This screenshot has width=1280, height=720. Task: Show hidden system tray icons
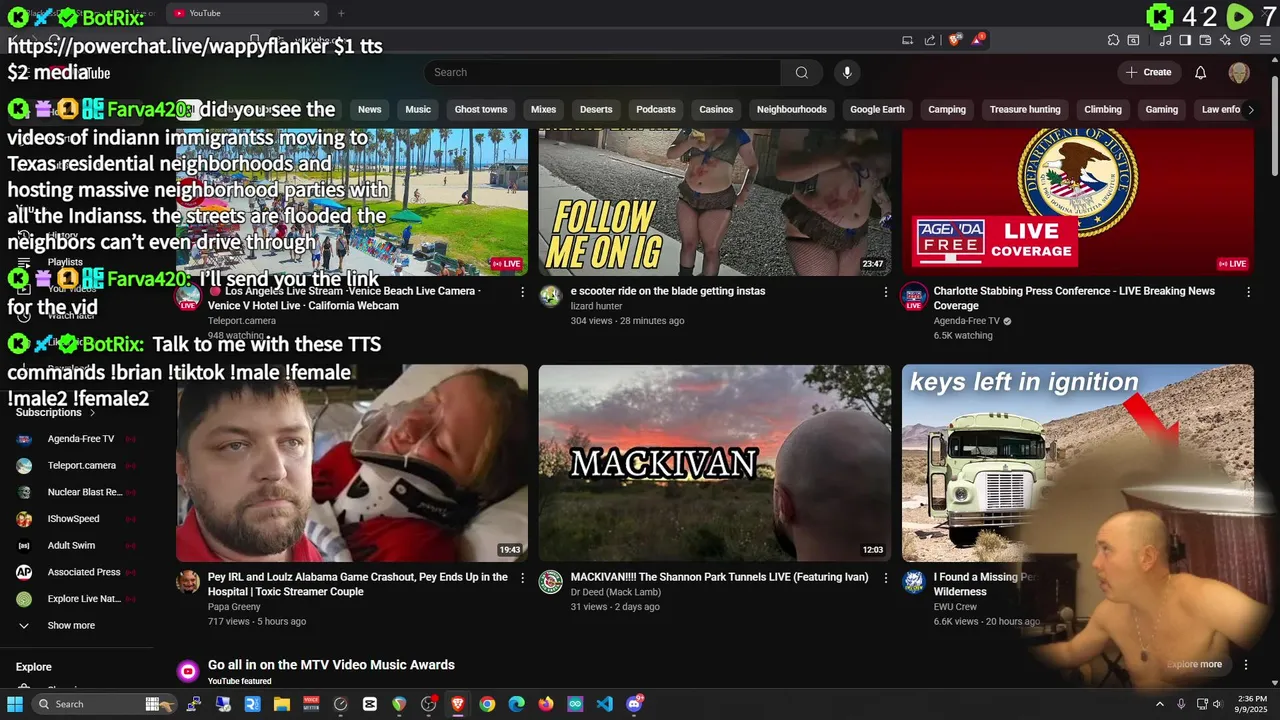[x=1160, y=704]
